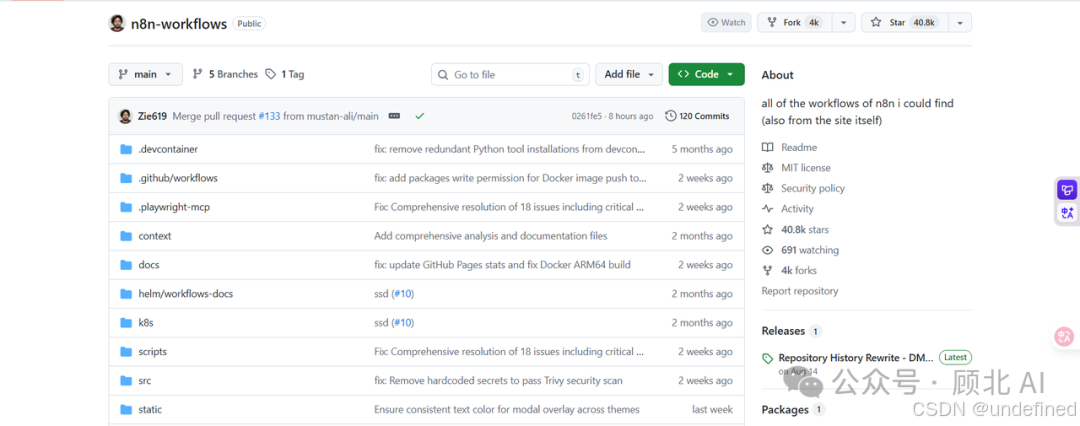Screen dimensions: 1080x426
Task: Open the Releases section heading
Action: (783, 331)
